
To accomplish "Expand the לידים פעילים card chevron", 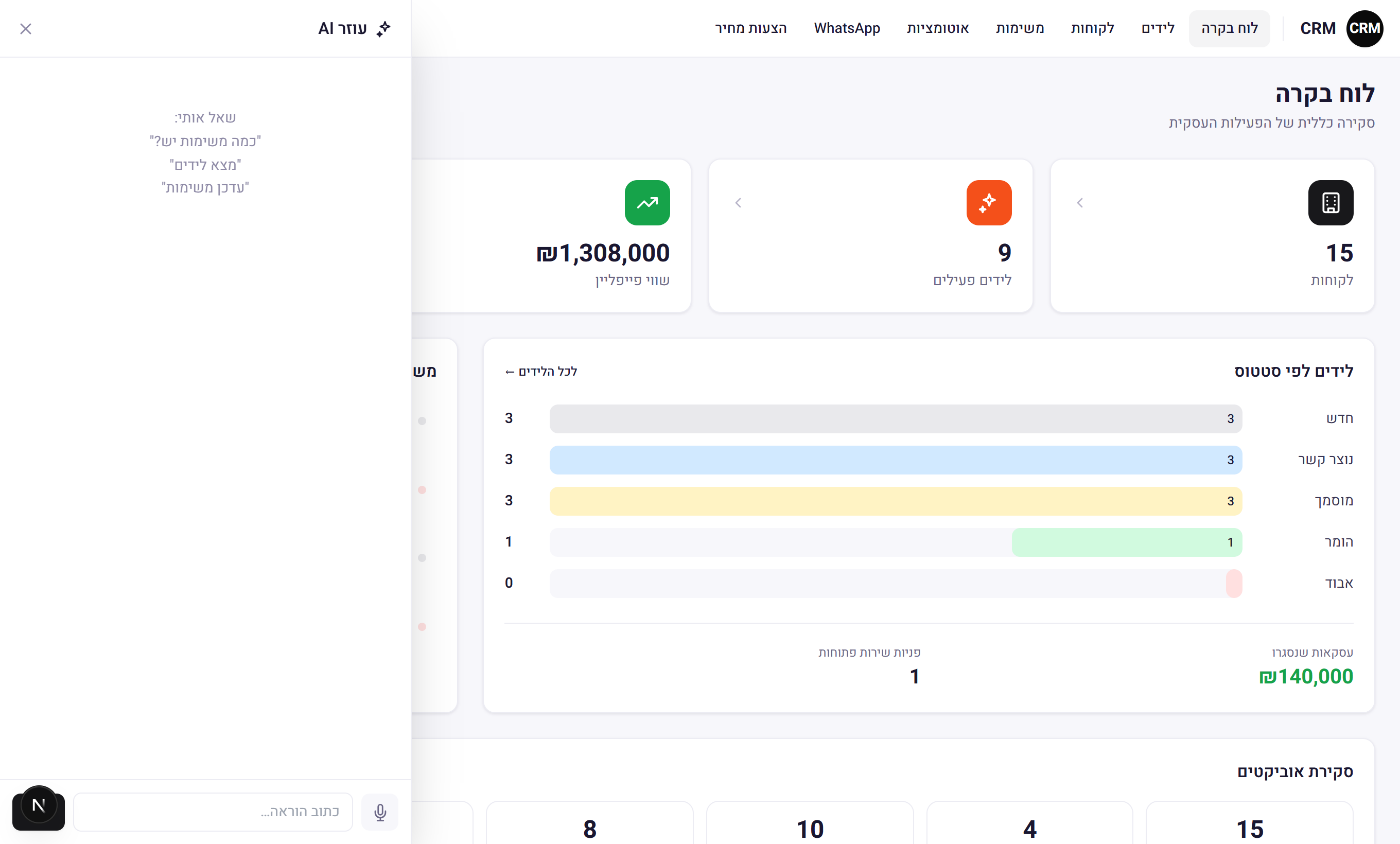I will [x=738, y=203].
